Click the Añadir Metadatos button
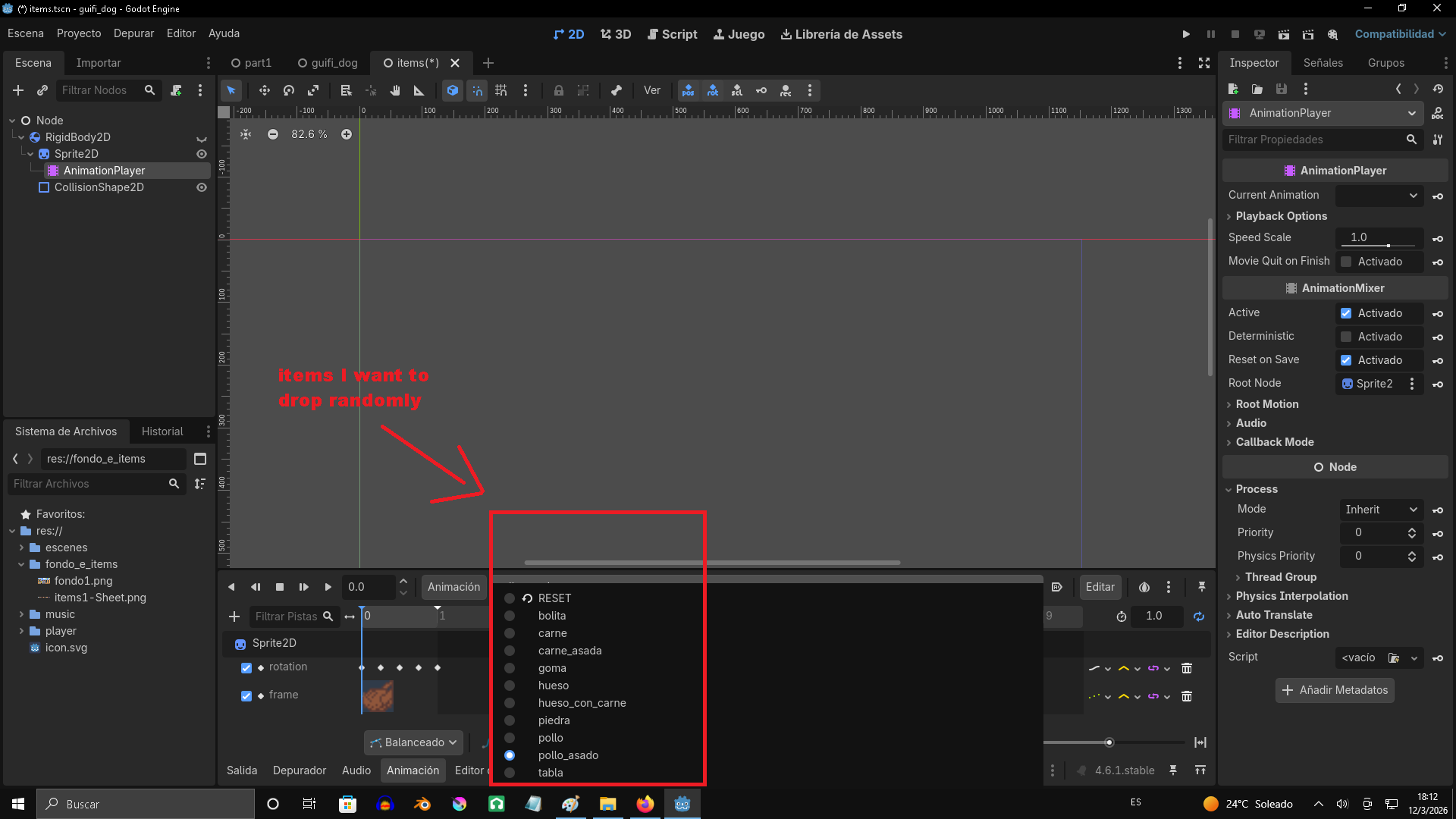The width and height of the screenshot is (1456, 819). [1335, 690]
